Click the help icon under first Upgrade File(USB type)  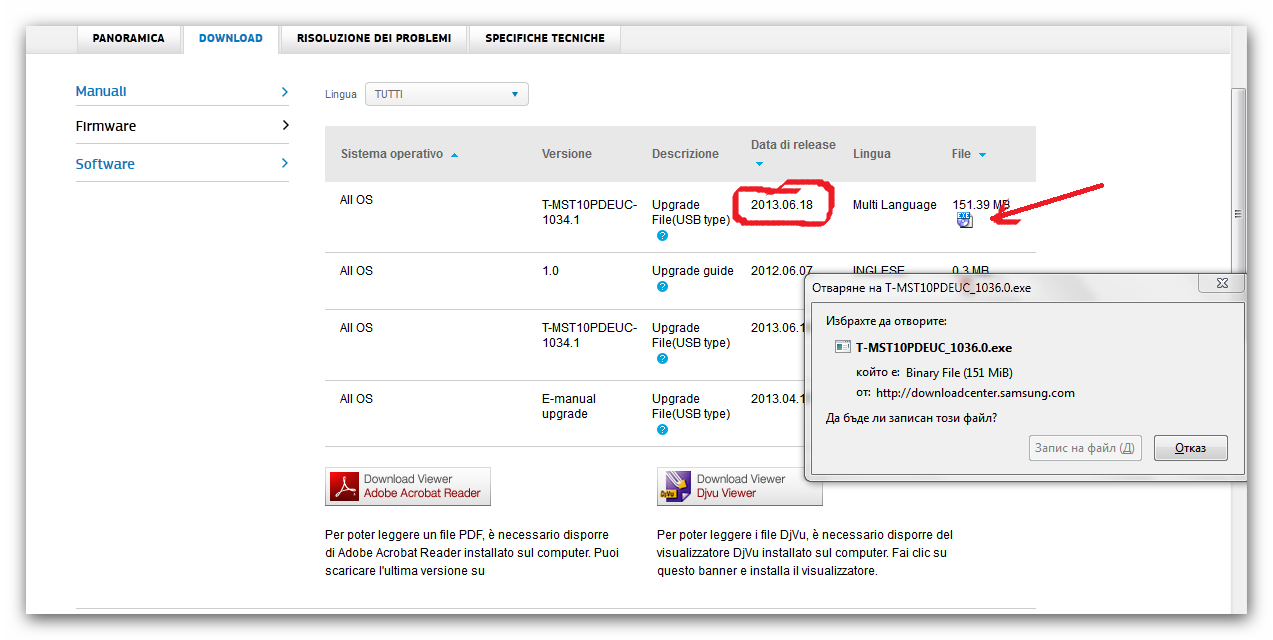click(662, 236)
